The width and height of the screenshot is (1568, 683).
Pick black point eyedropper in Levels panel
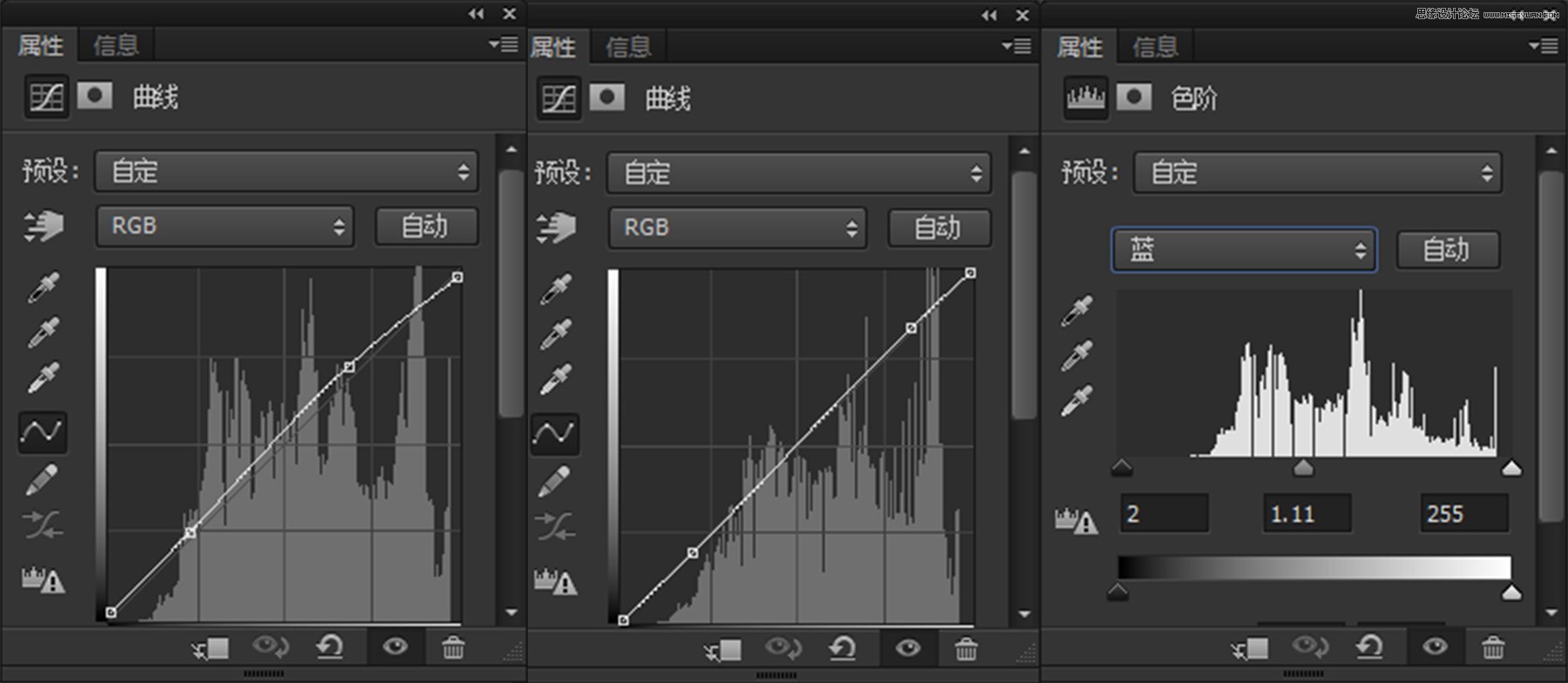pos(1078,310)
